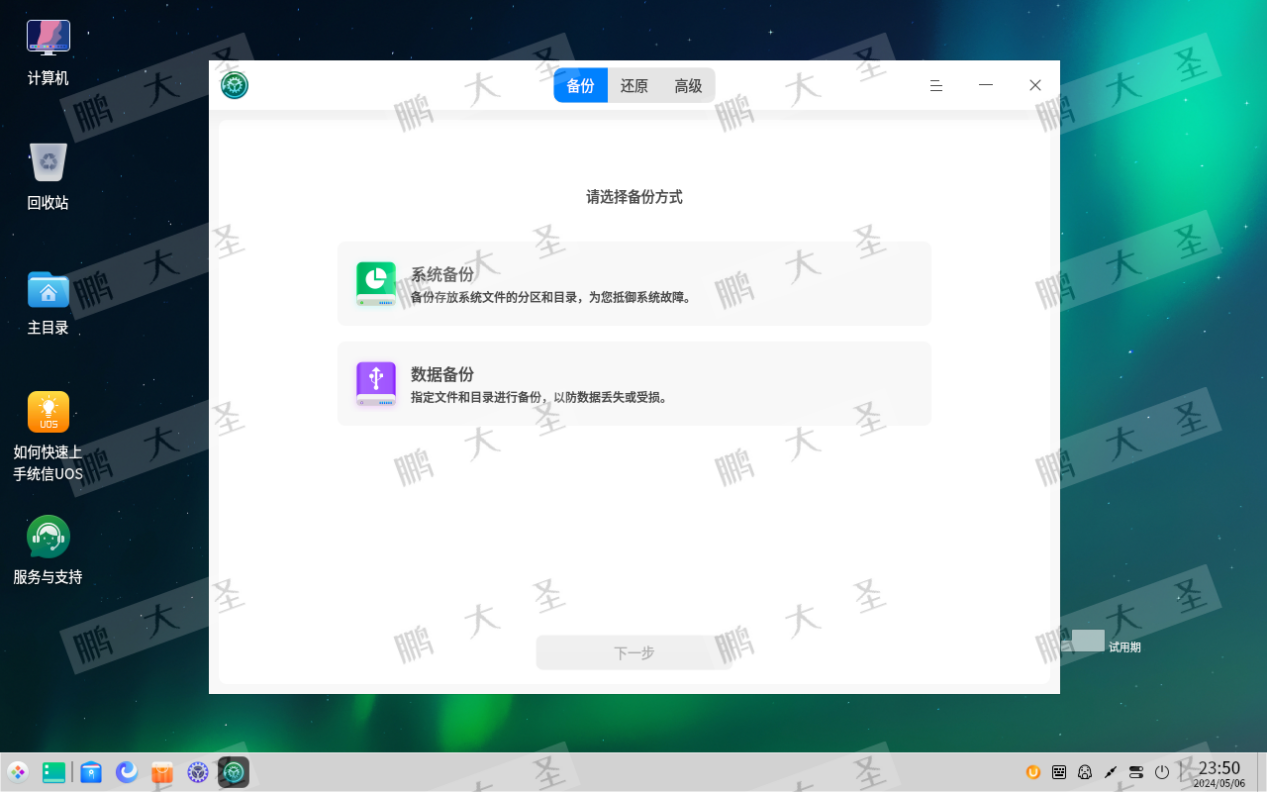
Task: Open the power button in tray
Action: coord(1162,772)
